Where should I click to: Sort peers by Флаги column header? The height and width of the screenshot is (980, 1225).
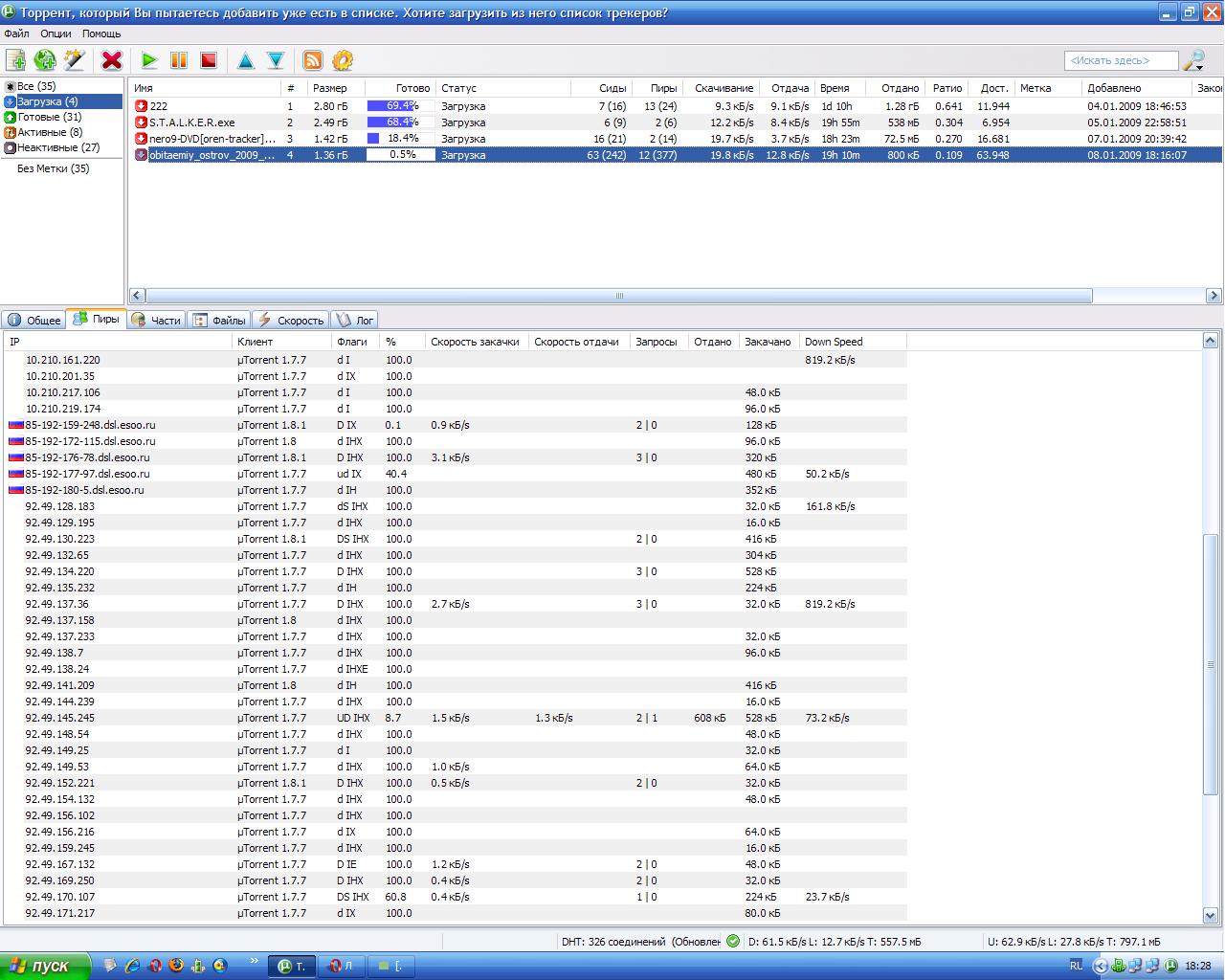point(357,342)
